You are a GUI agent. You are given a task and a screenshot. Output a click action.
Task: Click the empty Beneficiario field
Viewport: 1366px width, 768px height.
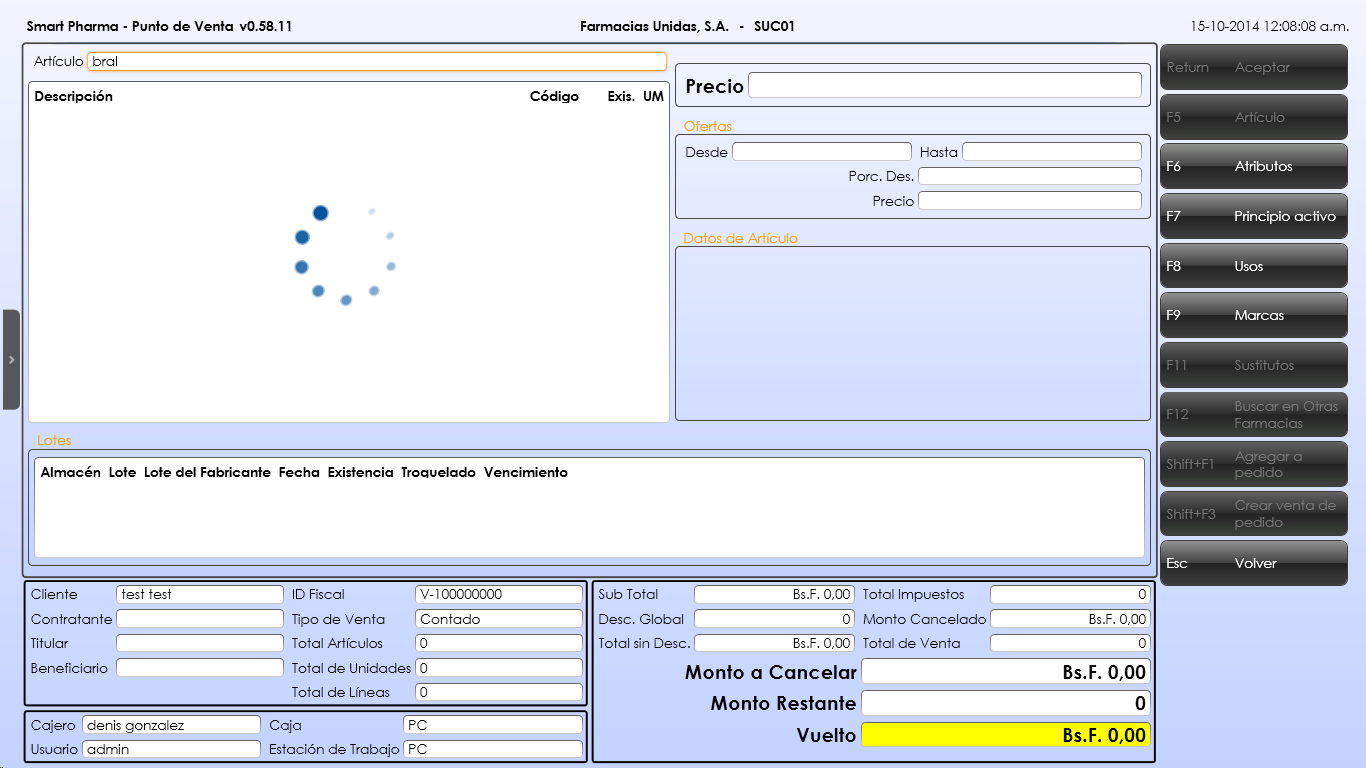200,667
